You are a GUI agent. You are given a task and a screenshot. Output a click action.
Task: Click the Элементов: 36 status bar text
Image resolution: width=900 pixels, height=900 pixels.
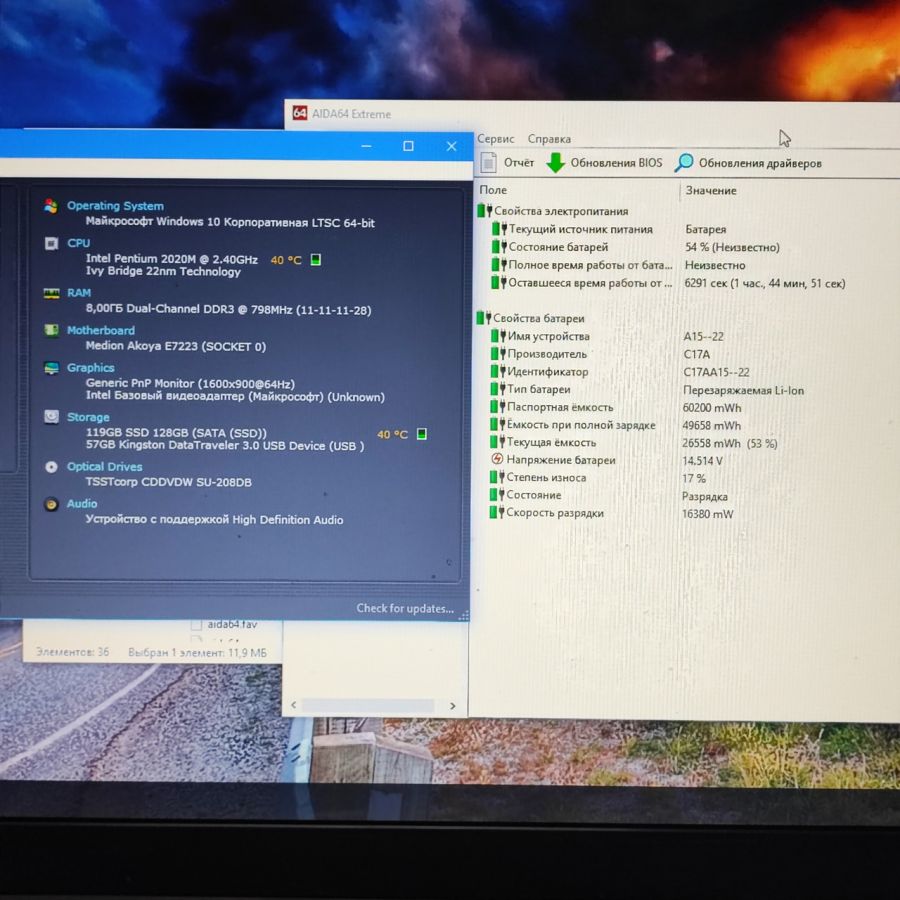(x=72, y=651)
